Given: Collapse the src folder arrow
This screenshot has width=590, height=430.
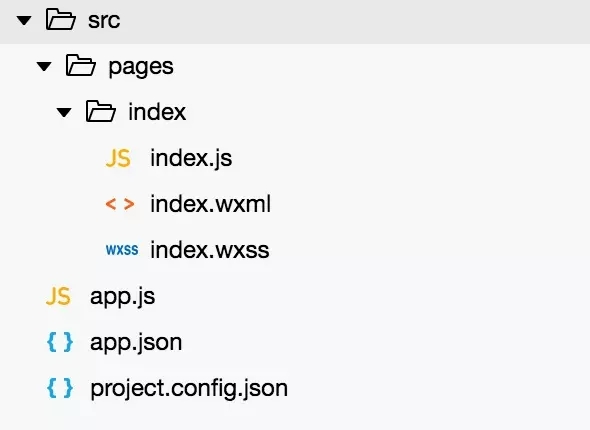Looking at the screenshot, I should click(x=24, y=20).
